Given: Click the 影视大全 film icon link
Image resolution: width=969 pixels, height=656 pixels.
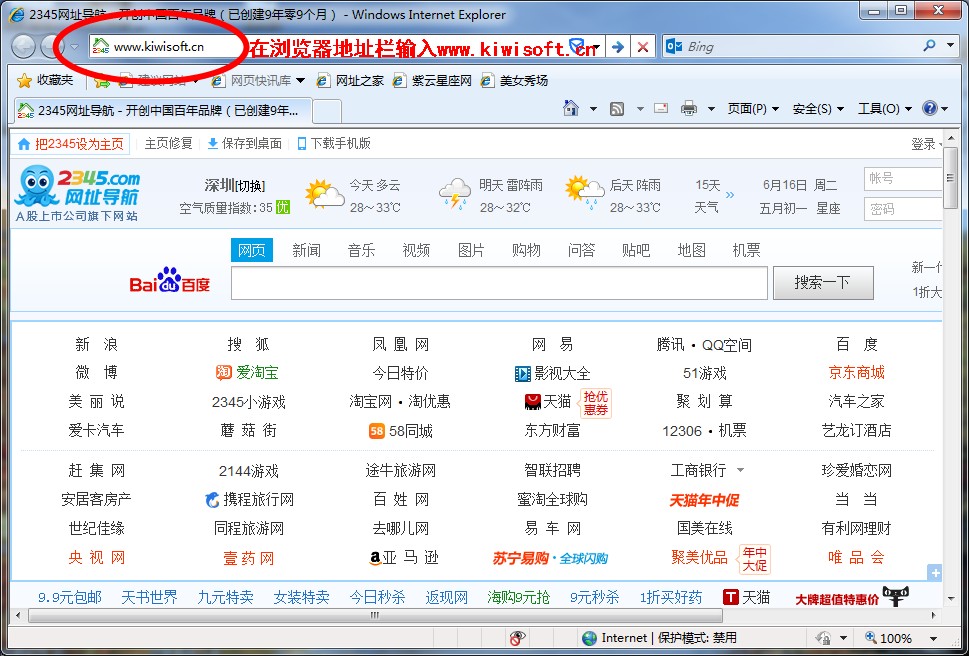Looking at the screenshot, I should 552,373.
